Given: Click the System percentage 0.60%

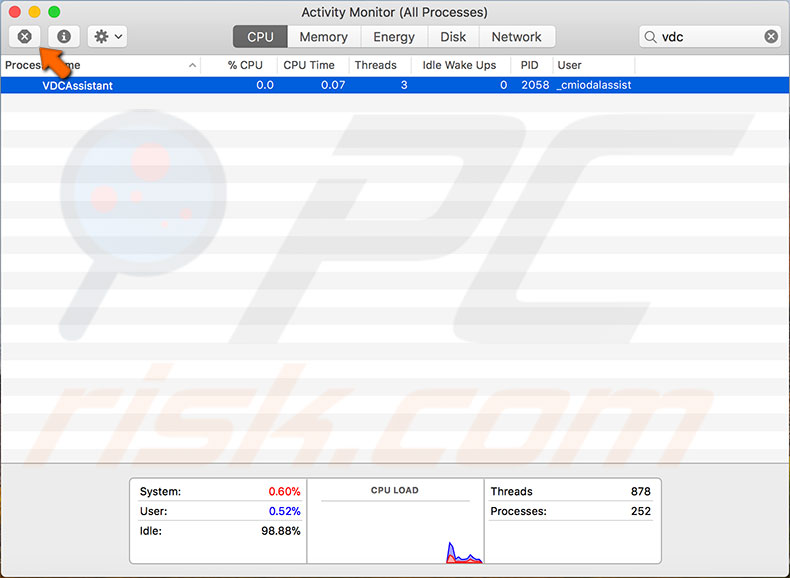Looking at the screenshot, I should [x=284, y=491].
